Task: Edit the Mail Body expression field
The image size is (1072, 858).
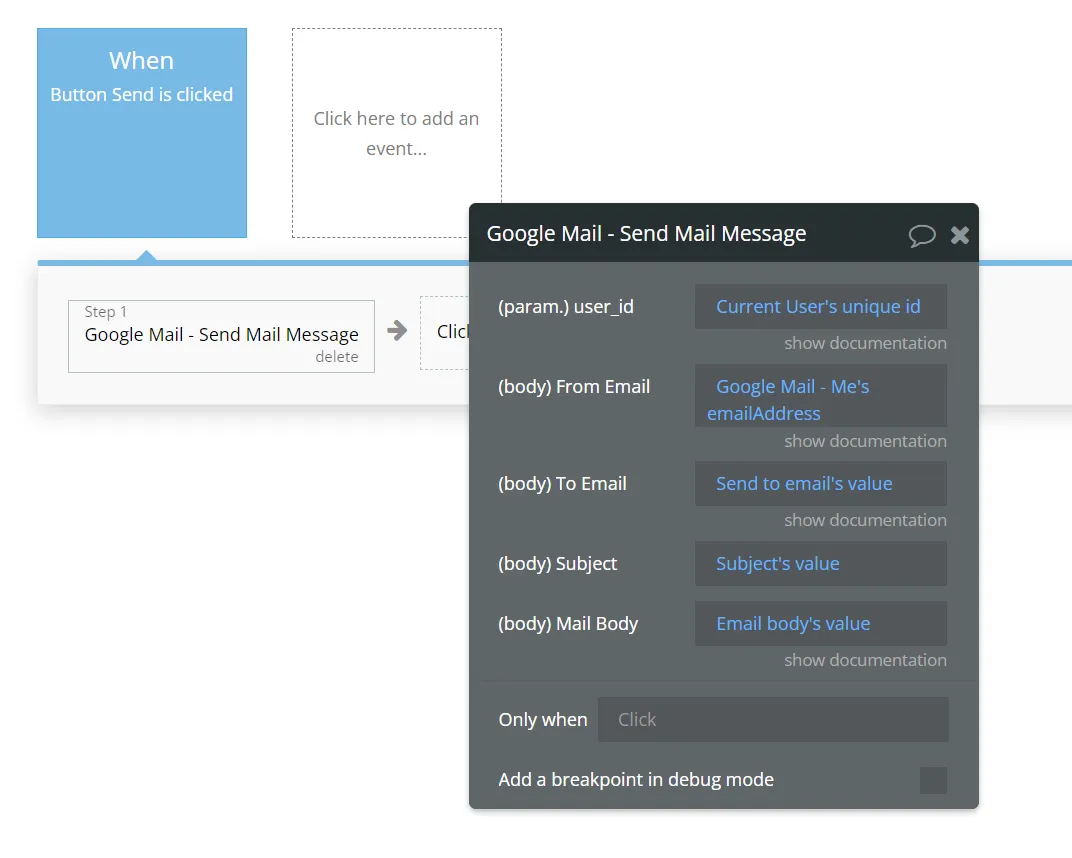Action: [821, 624]
